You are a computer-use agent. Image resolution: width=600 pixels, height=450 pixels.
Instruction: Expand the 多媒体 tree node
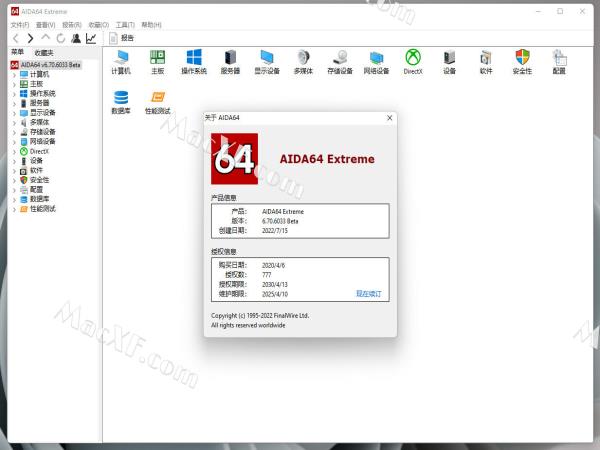click(x=15, y=122)
